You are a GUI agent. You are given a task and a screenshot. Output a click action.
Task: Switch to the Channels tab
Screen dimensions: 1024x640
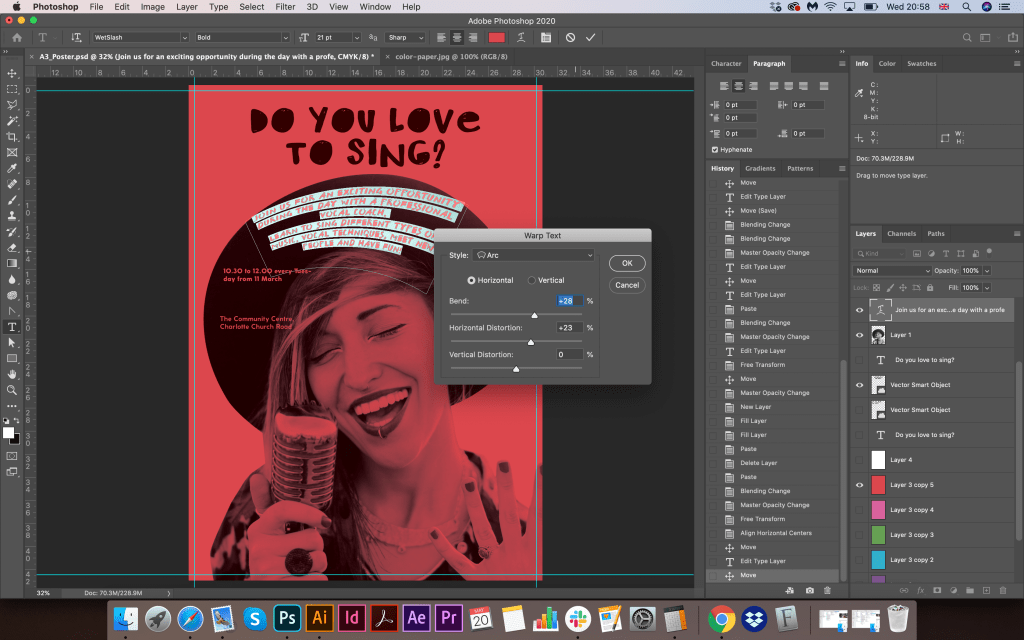coord(901,234)
